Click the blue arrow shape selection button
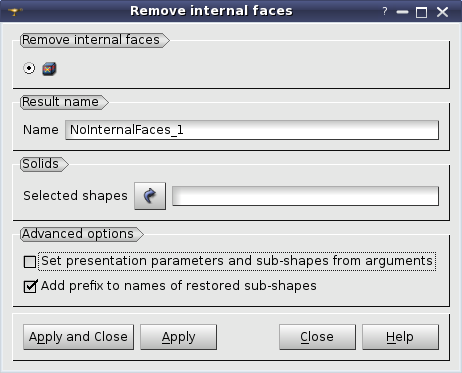The image size is (462, 373). click(x=150, y=196)
